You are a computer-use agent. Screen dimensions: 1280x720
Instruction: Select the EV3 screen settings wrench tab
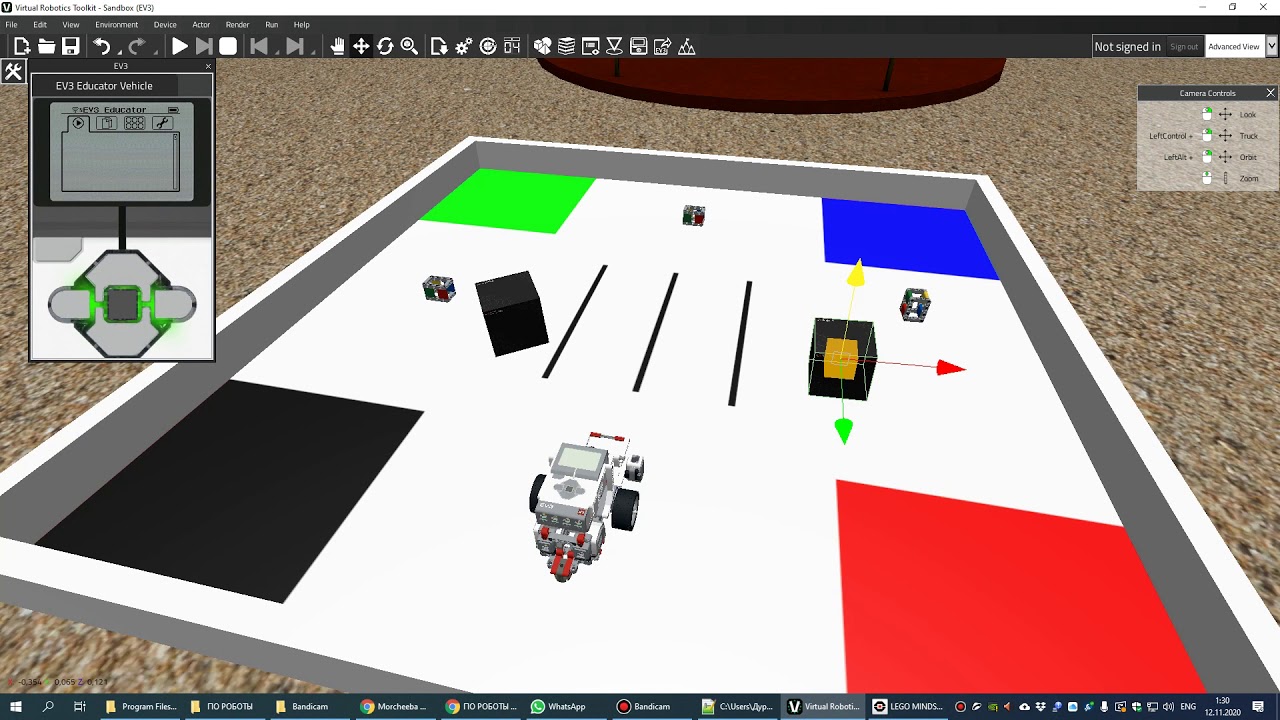tap(162, 123)
